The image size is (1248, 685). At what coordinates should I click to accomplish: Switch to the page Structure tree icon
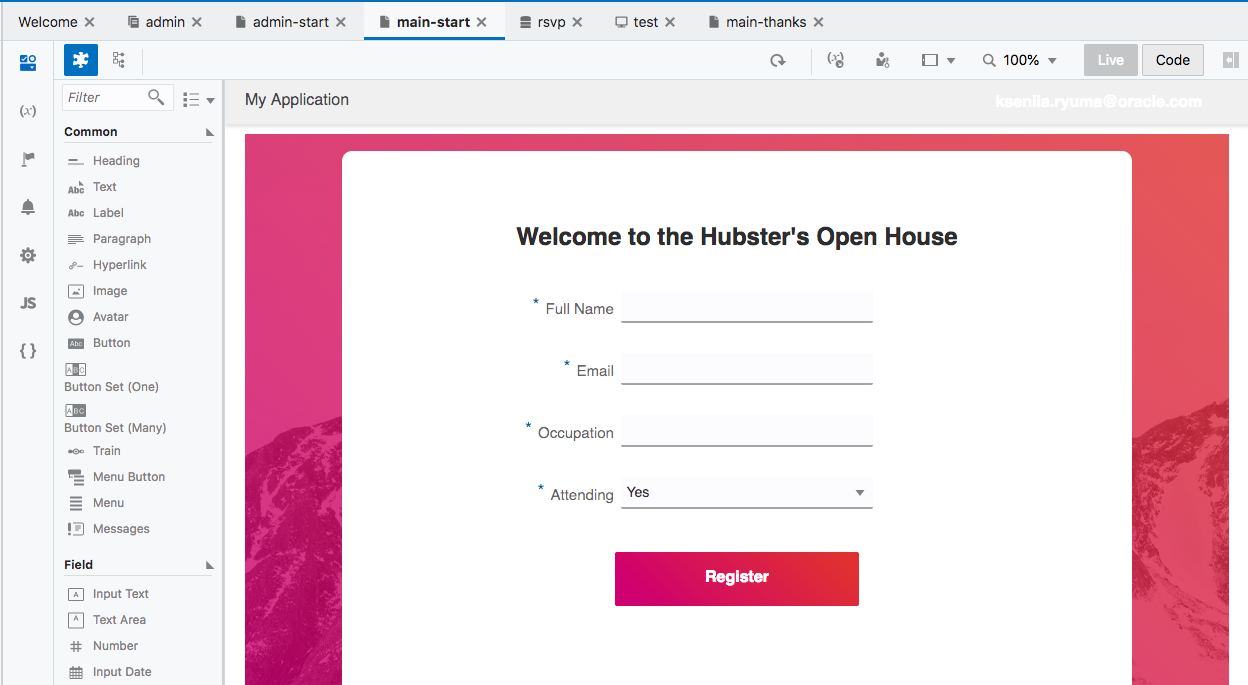click(119, 60)
